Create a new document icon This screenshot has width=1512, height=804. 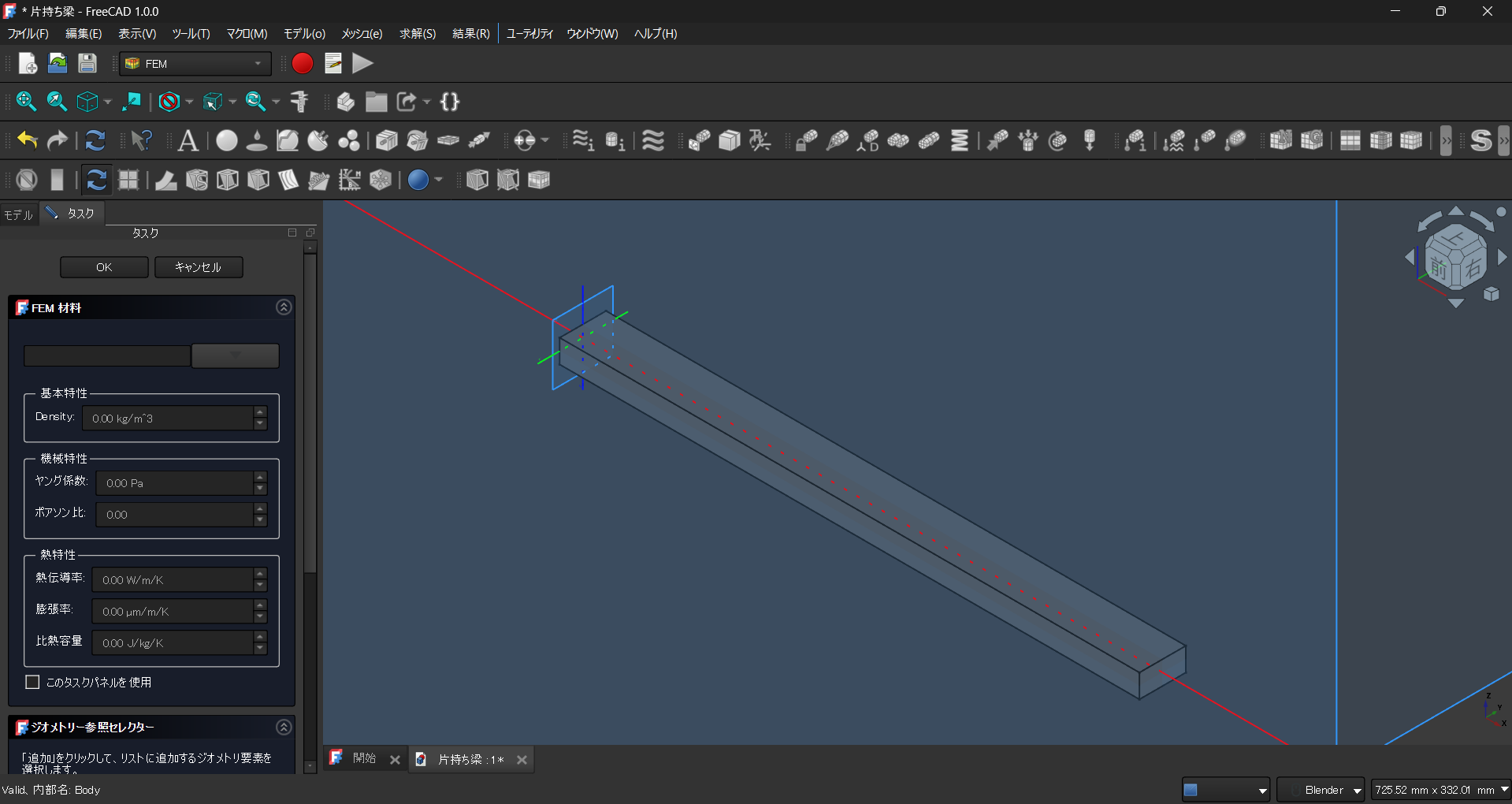[28, 63]
